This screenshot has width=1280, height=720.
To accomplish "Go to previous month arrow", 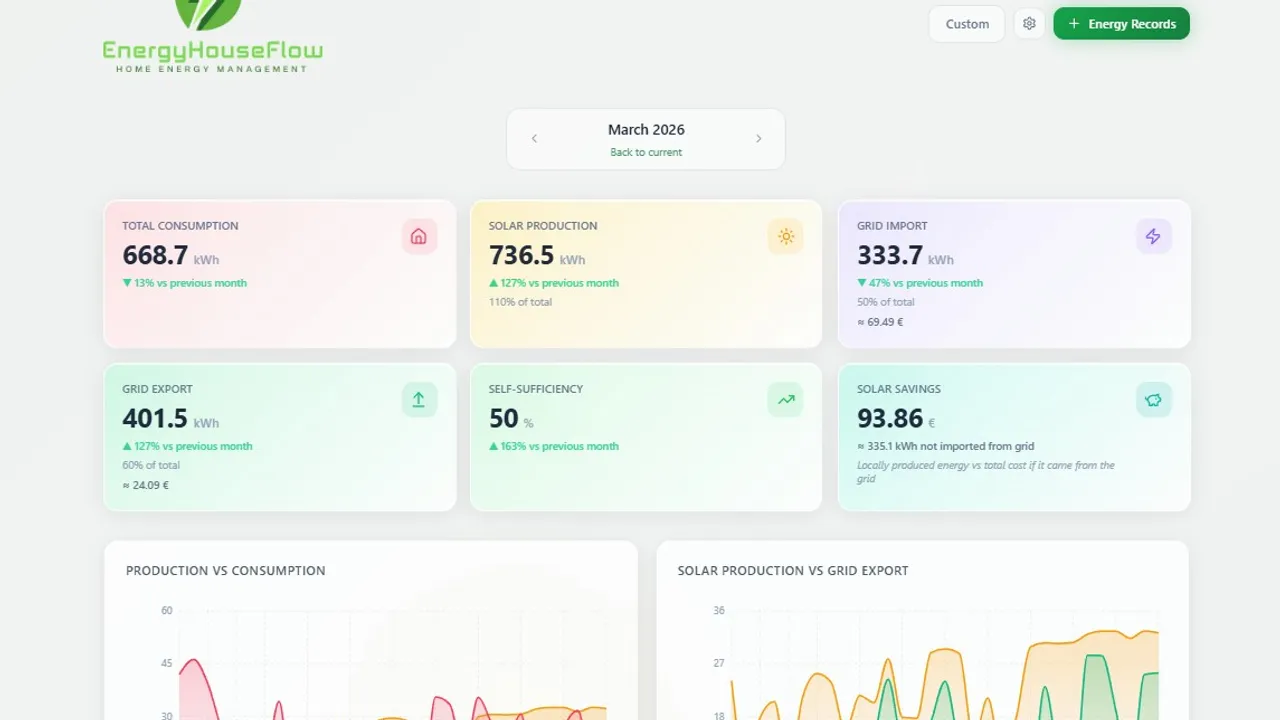I will 534,139.
